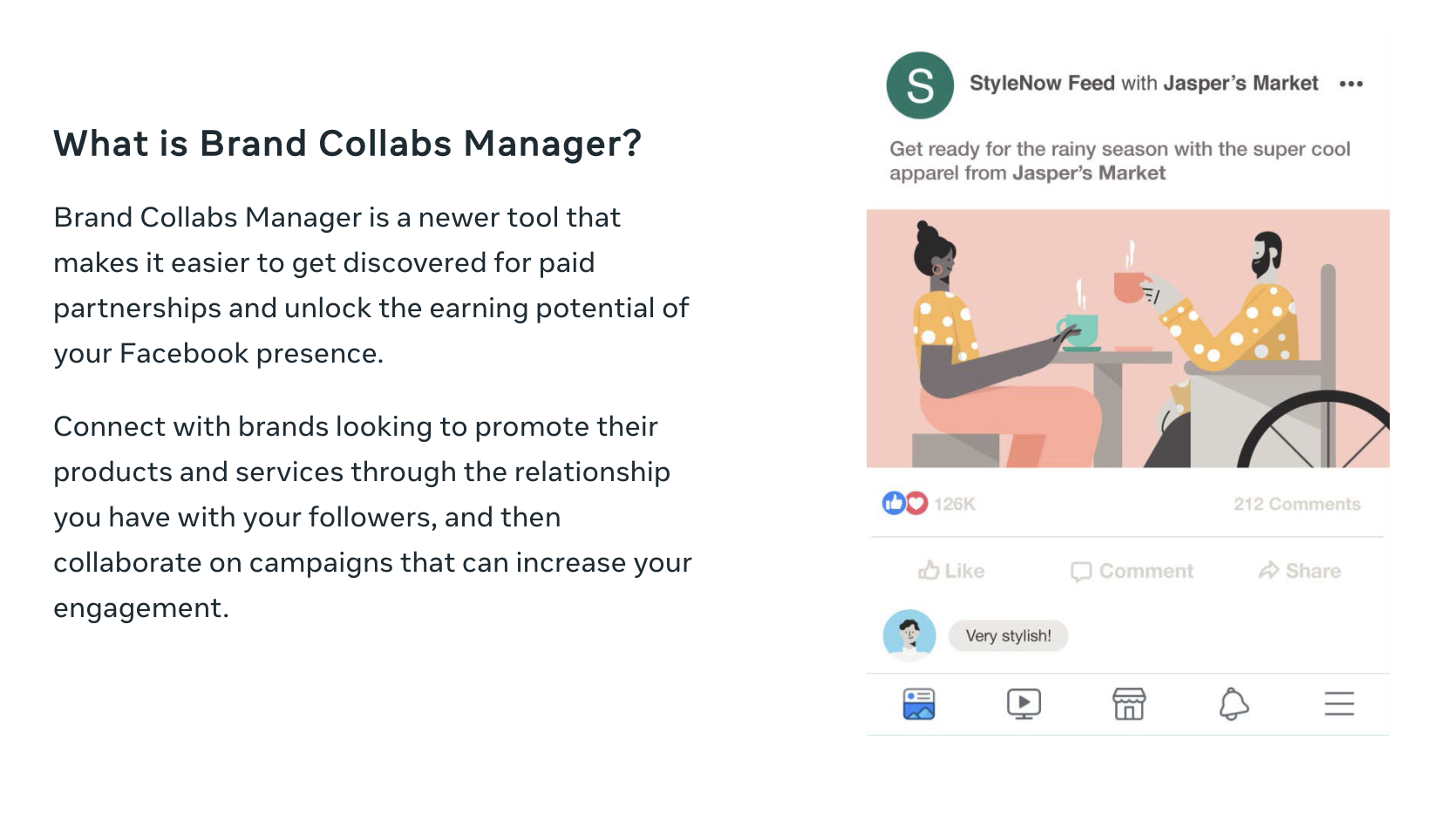The width and height of the screenshot is (1456, 821).
Task: Open the News Feed tab icon
Action: 919,703
